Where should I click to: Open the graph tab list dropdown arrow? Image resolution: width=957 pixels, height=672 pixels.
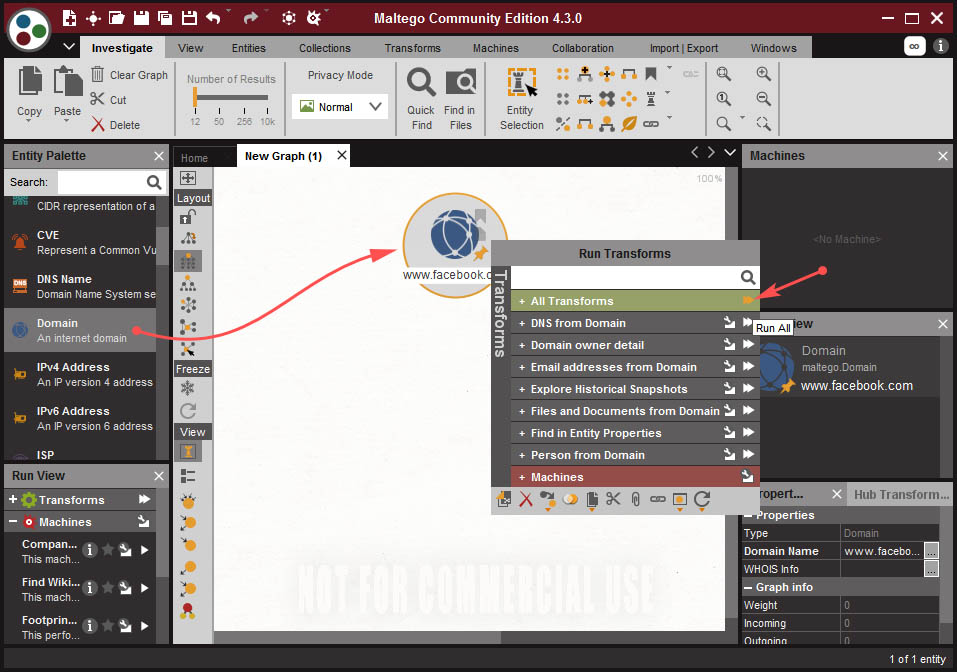coord(730,152)
